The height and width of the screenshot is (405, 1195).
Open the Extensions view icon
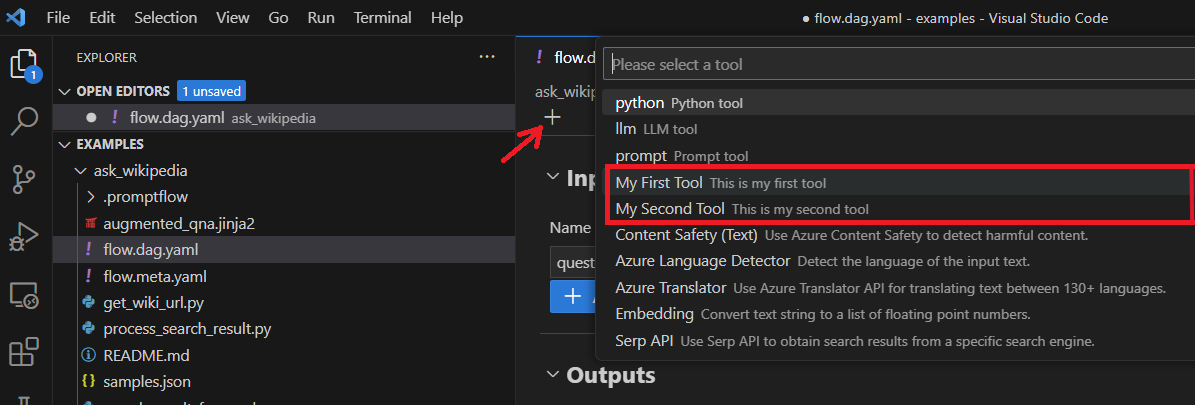(24, 353)
